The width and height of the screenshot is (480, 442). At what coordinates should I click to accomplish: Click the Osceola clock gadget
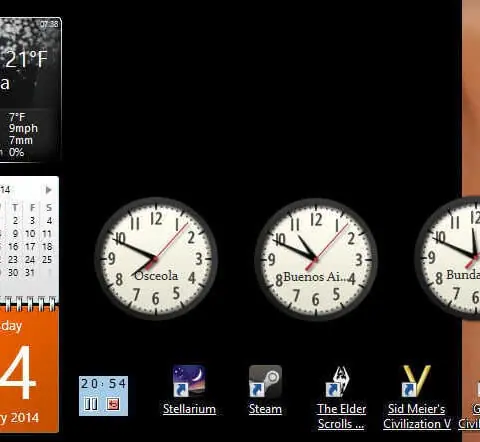coord(156,258)
